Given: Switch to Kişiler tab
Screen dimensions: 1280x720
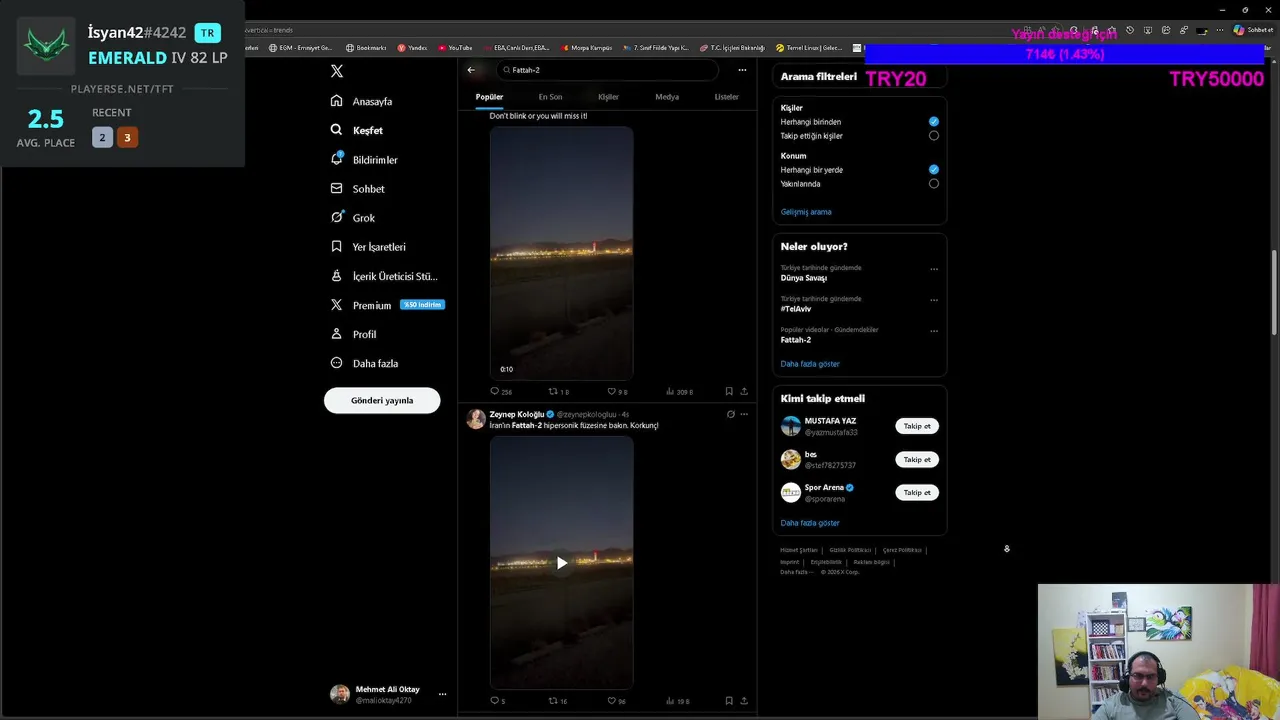Looking at the screenshot, I should [608, 97].
